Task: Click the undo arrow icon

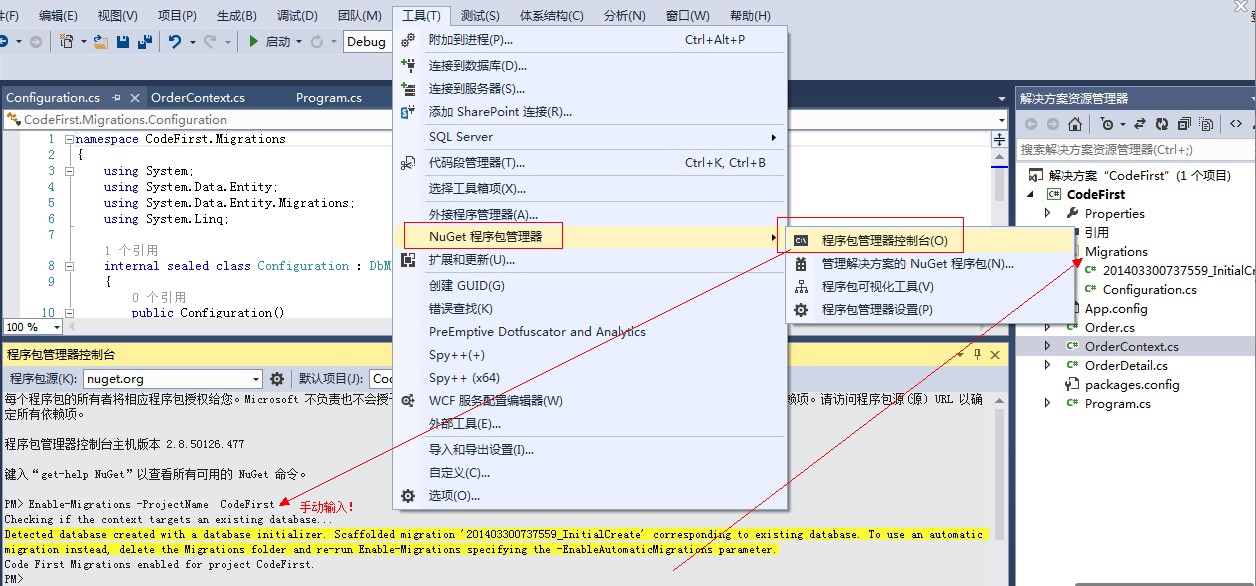Action: coord(175,41)
